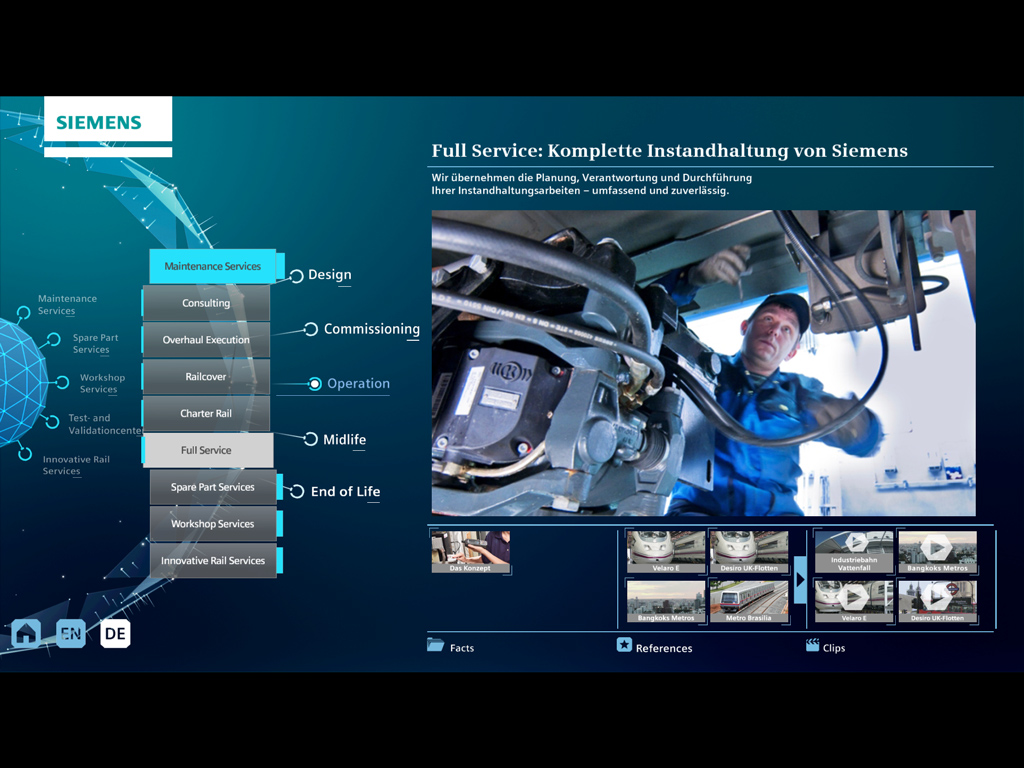1024x768 pixels.
Task: Play the Bangkoks Metros video clip
Action: [x=938, y=552]
